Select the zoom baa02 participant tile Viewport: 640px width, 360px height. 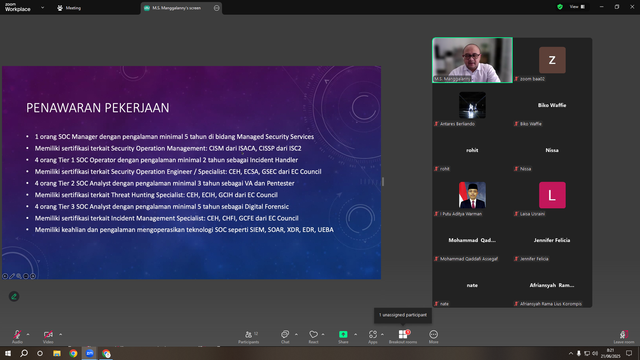click(552, 60)
